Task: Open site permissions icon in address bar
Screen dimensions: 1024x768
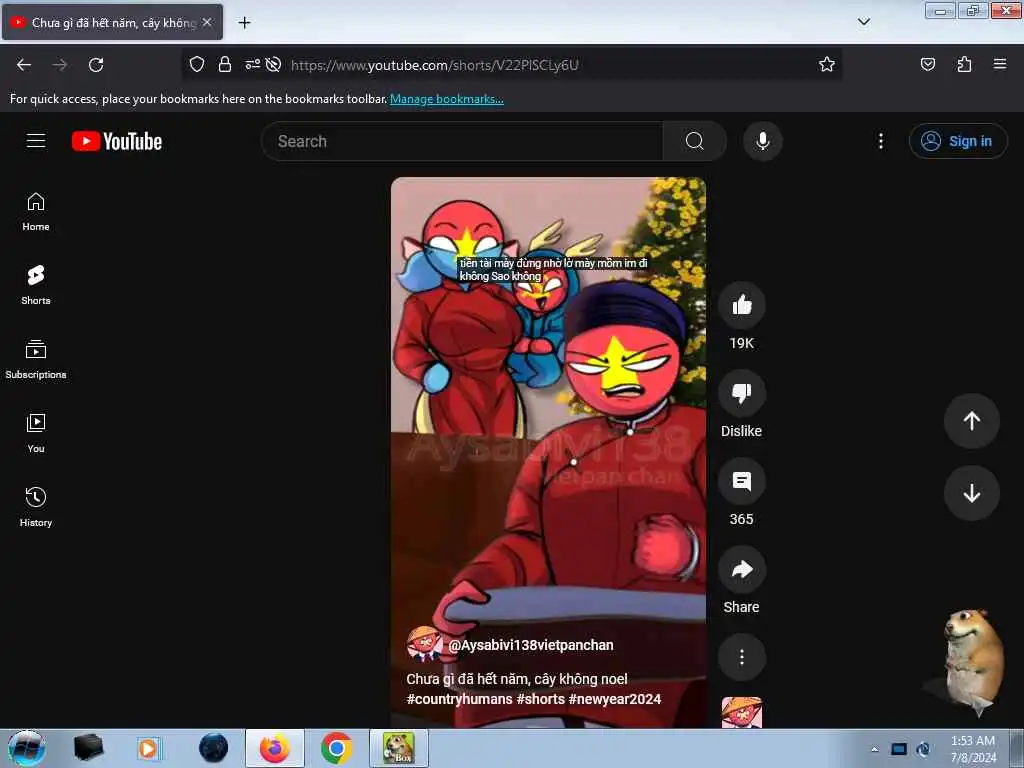Action: tap(252, 64)
